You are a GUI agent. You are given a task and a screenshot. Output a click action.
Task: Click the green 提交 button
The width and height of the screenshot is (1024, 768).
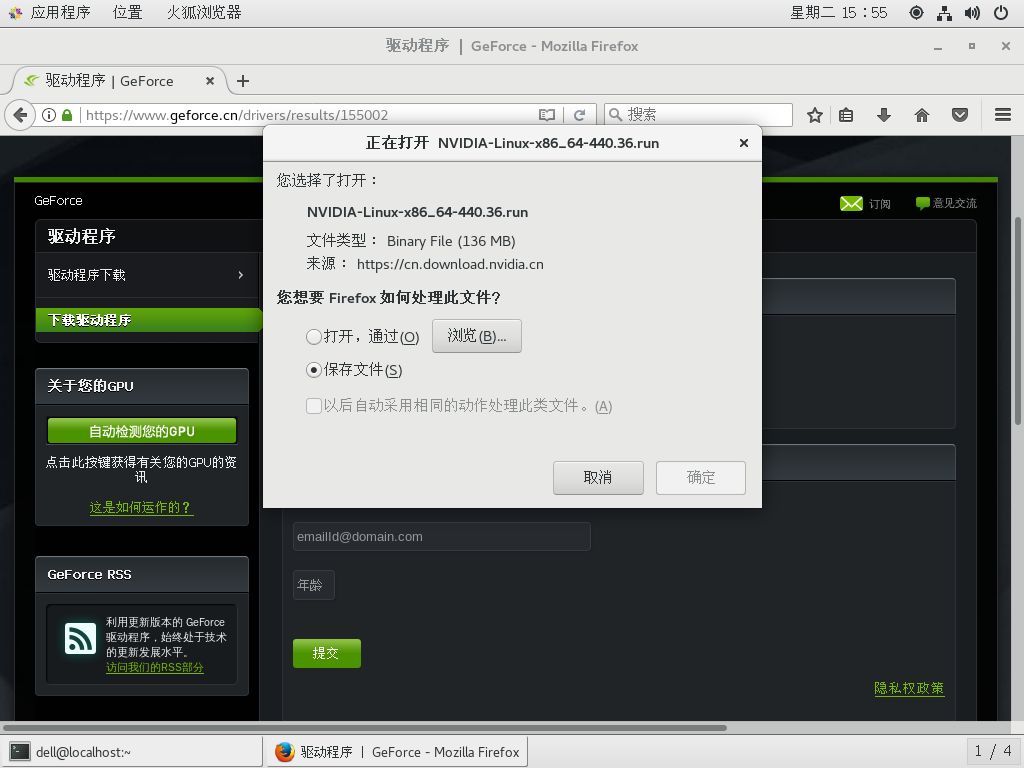[327, 653]
